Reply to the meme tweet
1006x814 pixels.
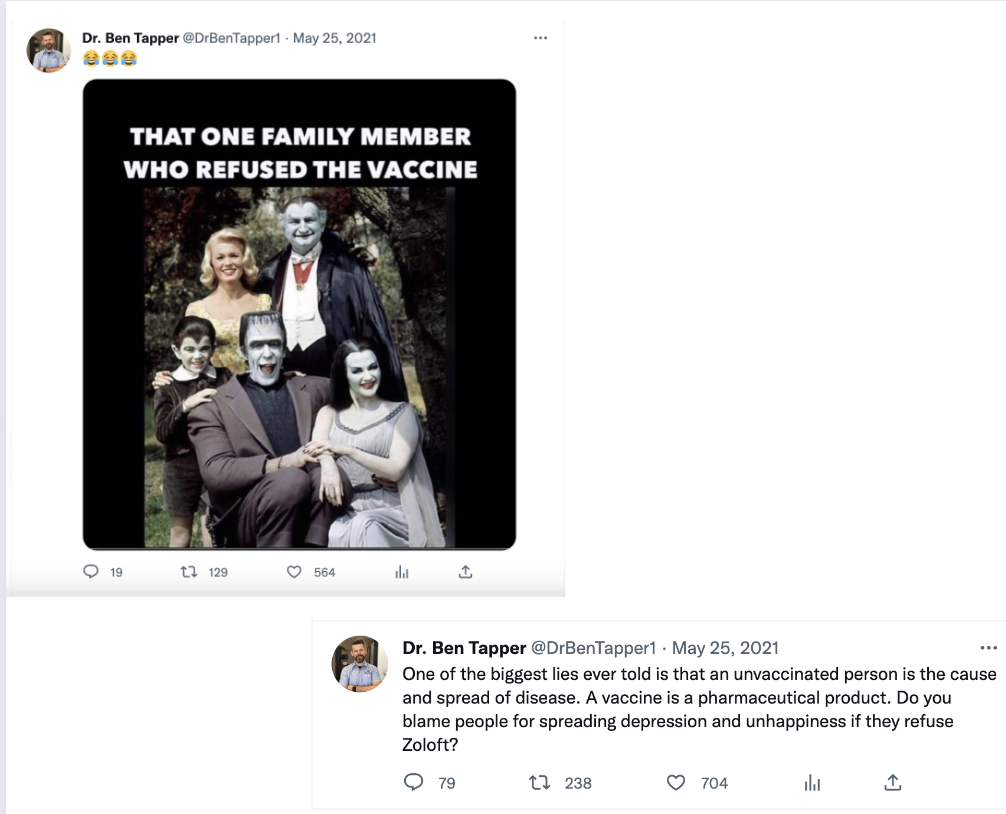(92, 571)
